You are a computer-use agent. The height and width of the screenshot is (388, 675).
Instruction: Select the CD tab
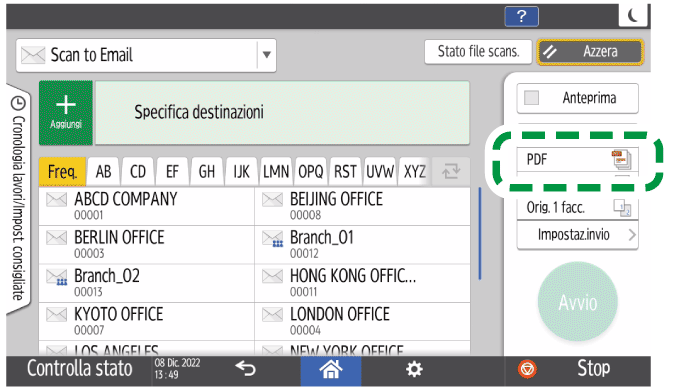coord(138,172)
